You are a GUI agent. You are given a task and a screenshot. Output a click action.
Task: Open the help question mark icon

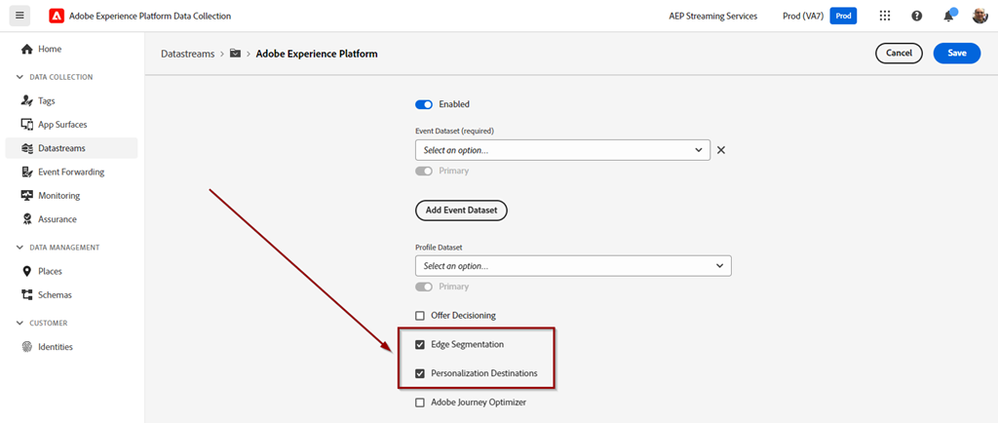[x=916, y=16]
